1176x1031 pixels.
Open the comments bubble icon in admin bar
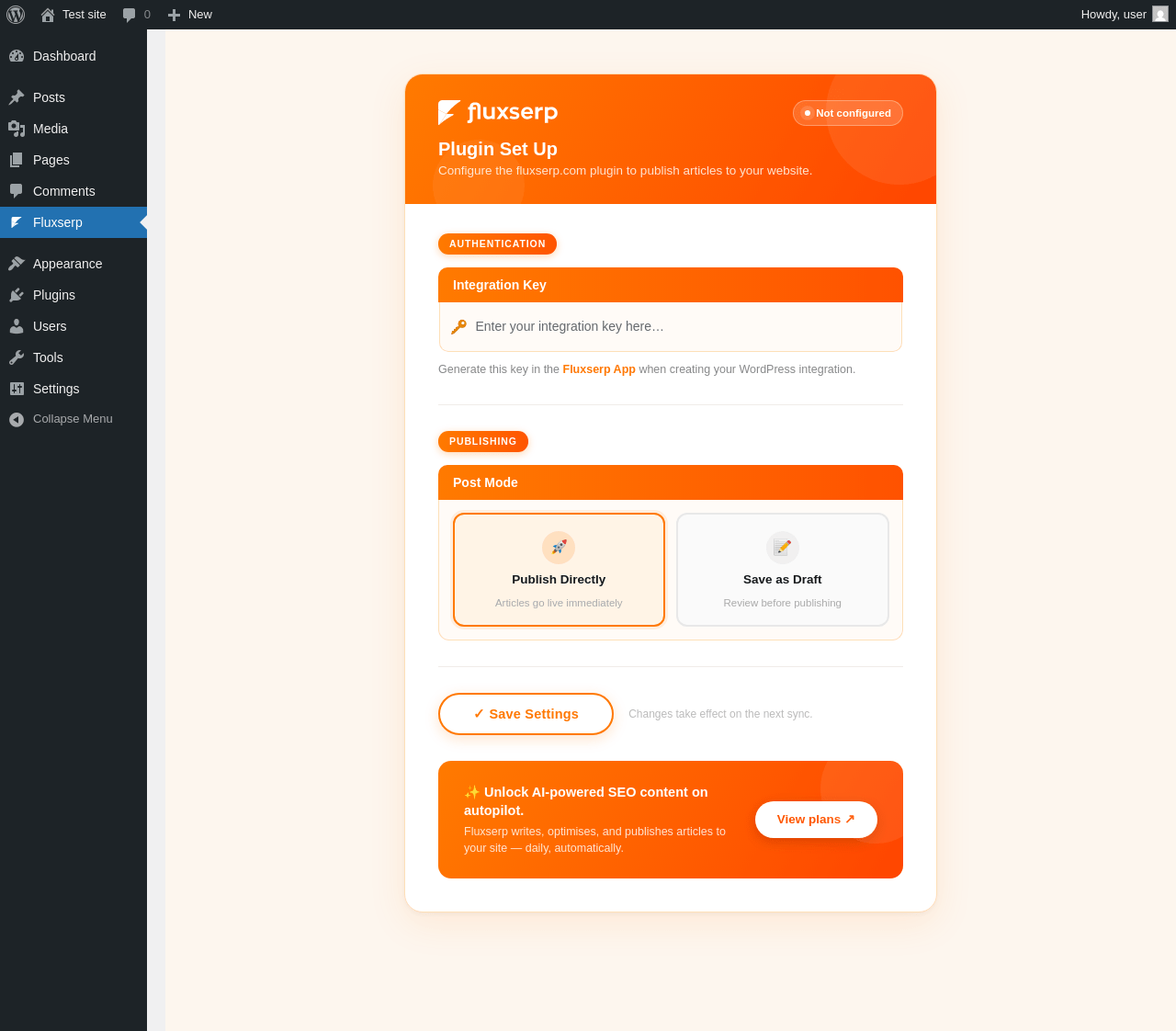[x=130, y=15]
